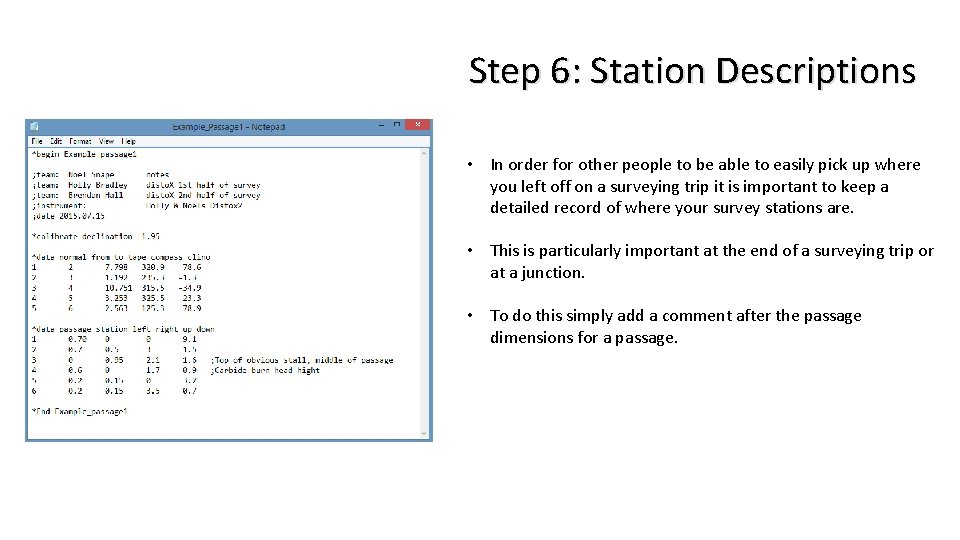Click the comment 'Top of obvious stall, middle of passage'
This screenshot has width=960, height=540.
click(302, 360)
